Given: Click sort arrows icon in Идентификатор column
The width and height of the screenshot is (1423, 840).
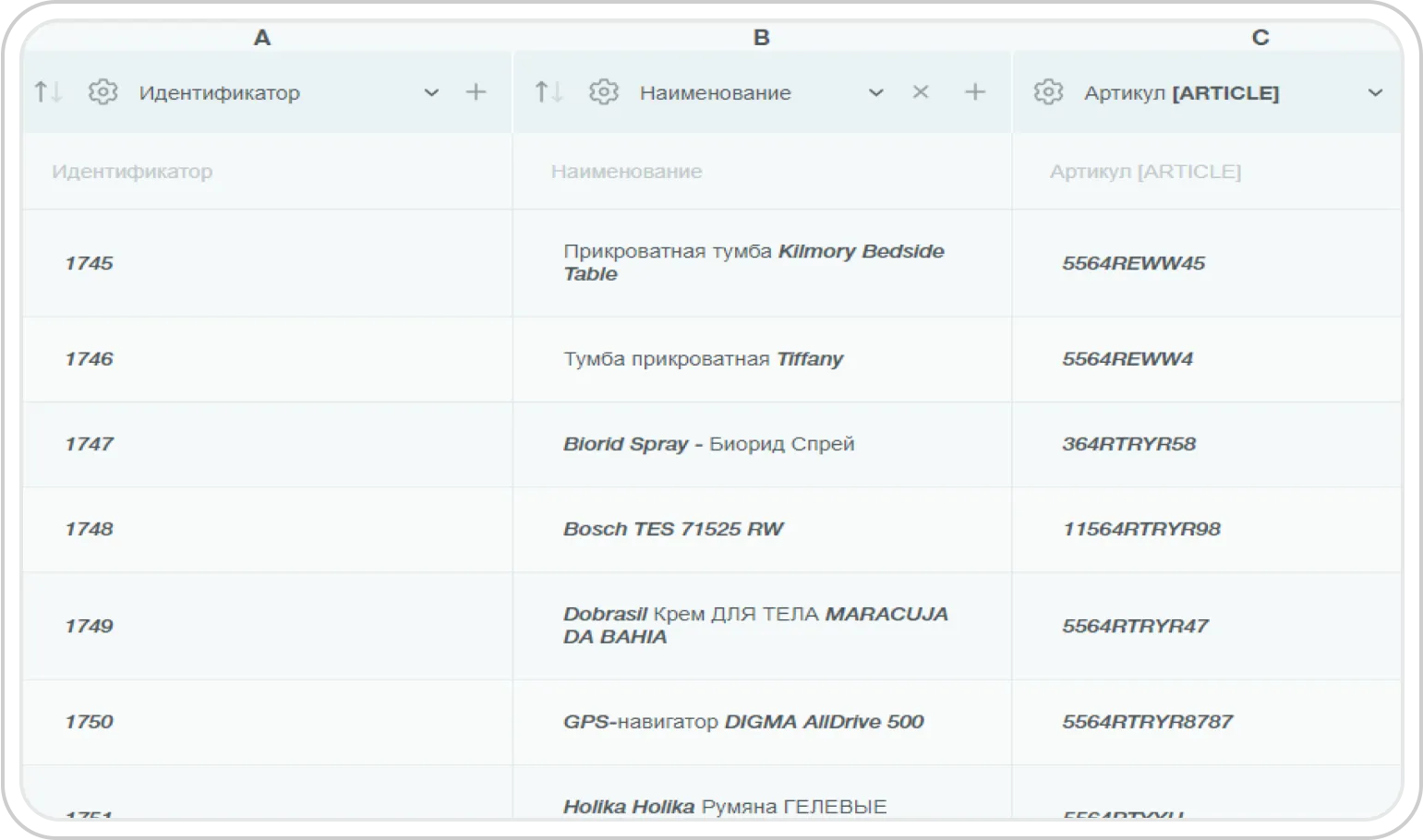Looking at the screenshot, I should click(47, 92).
